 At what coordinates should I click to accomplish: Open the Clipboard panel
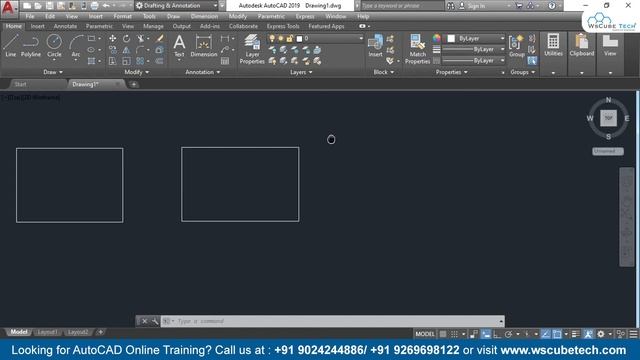click(582, 45)
